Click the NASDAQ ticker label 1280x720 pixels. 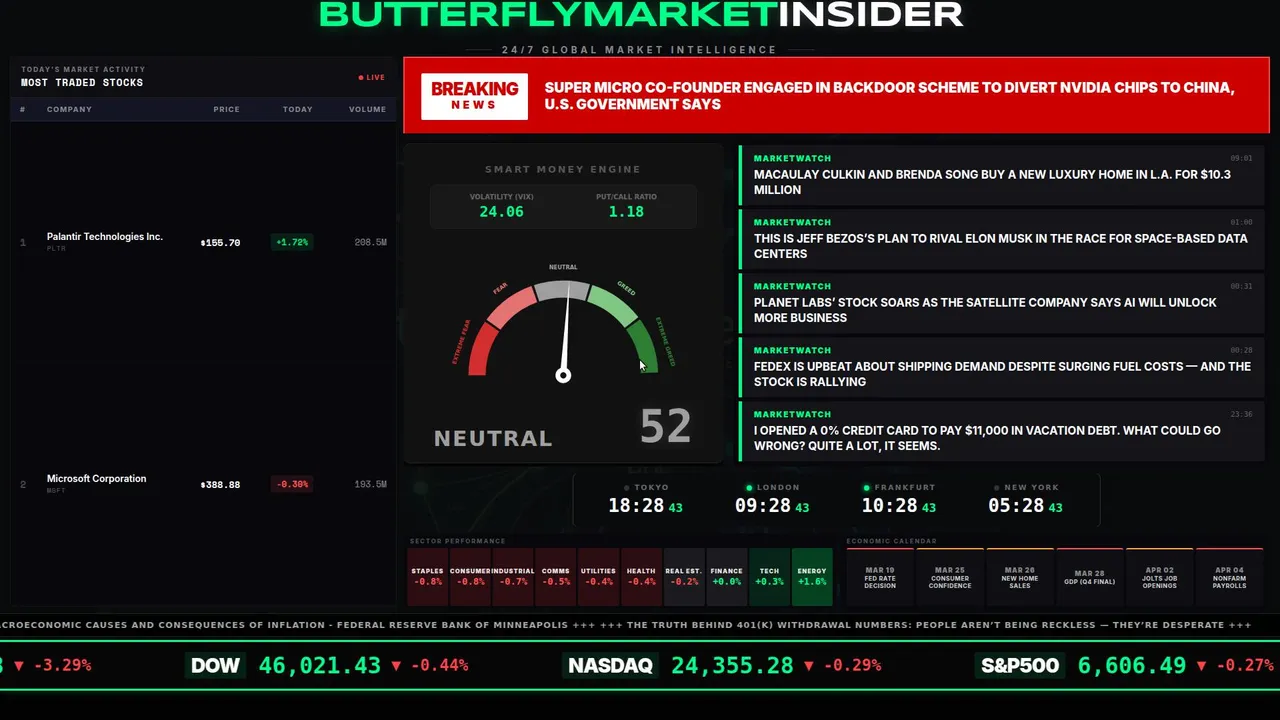[x=610, y=666]
